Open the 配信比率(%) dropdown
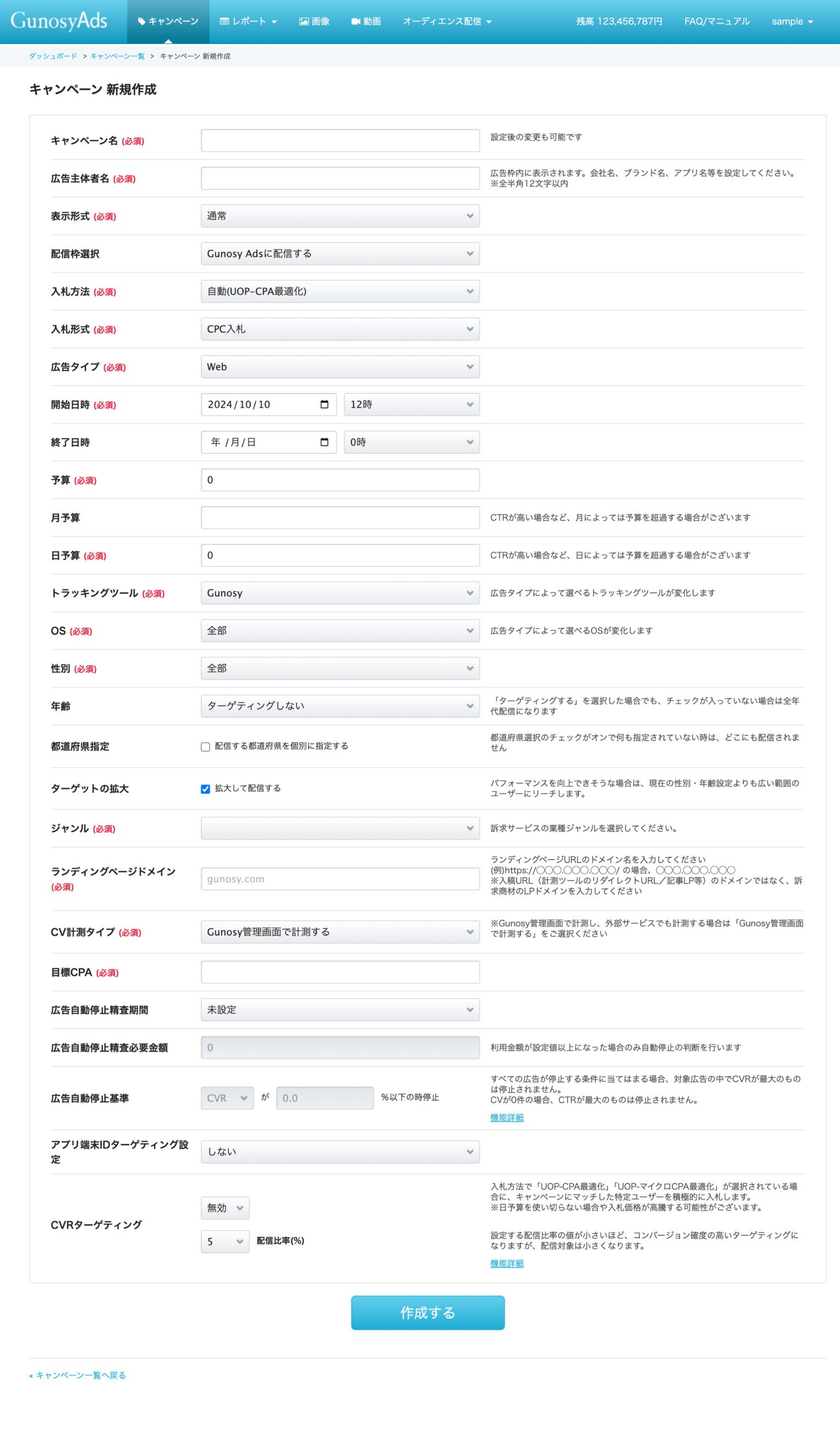The image size is (840, 1431). (225, 1241)
